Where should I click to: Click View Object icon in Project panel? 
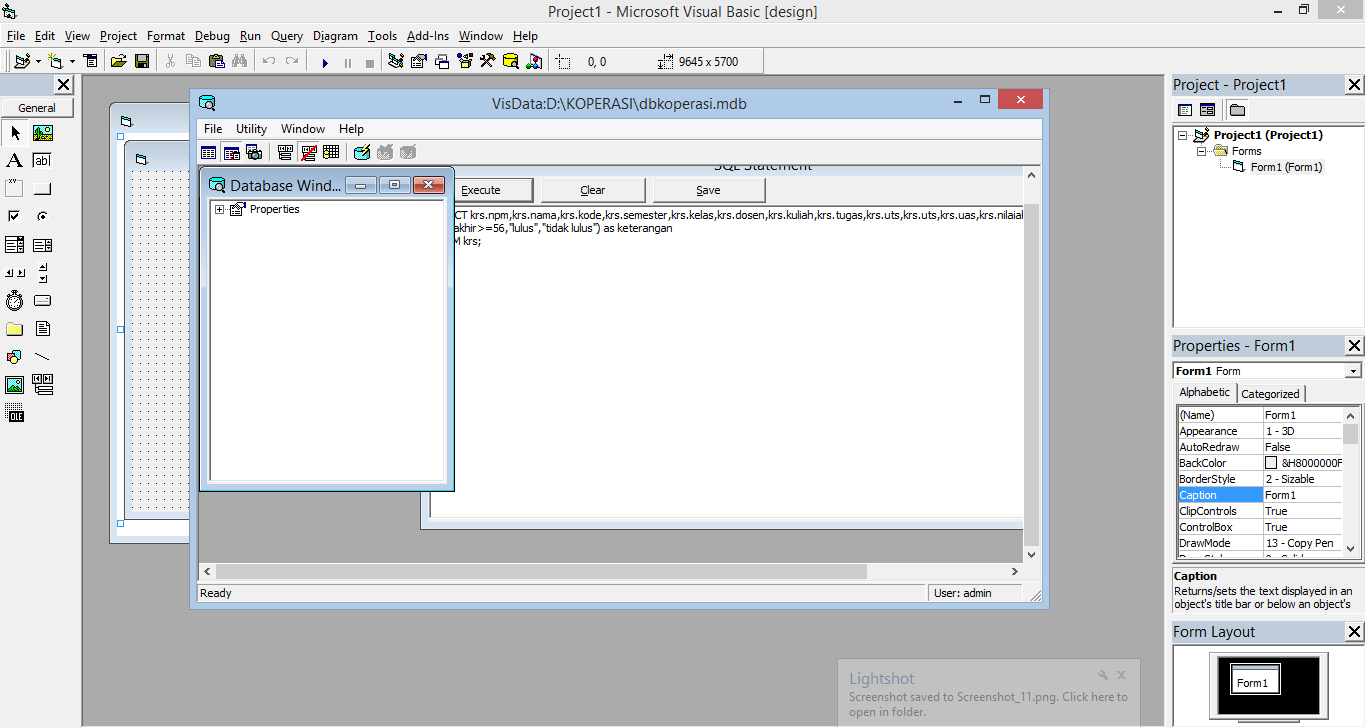[1207, 110]
